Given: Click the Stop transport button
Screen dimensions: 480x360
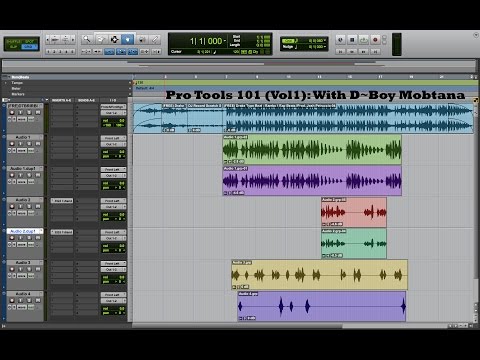Looking at the screenshot, I should [x=352, y=40].
